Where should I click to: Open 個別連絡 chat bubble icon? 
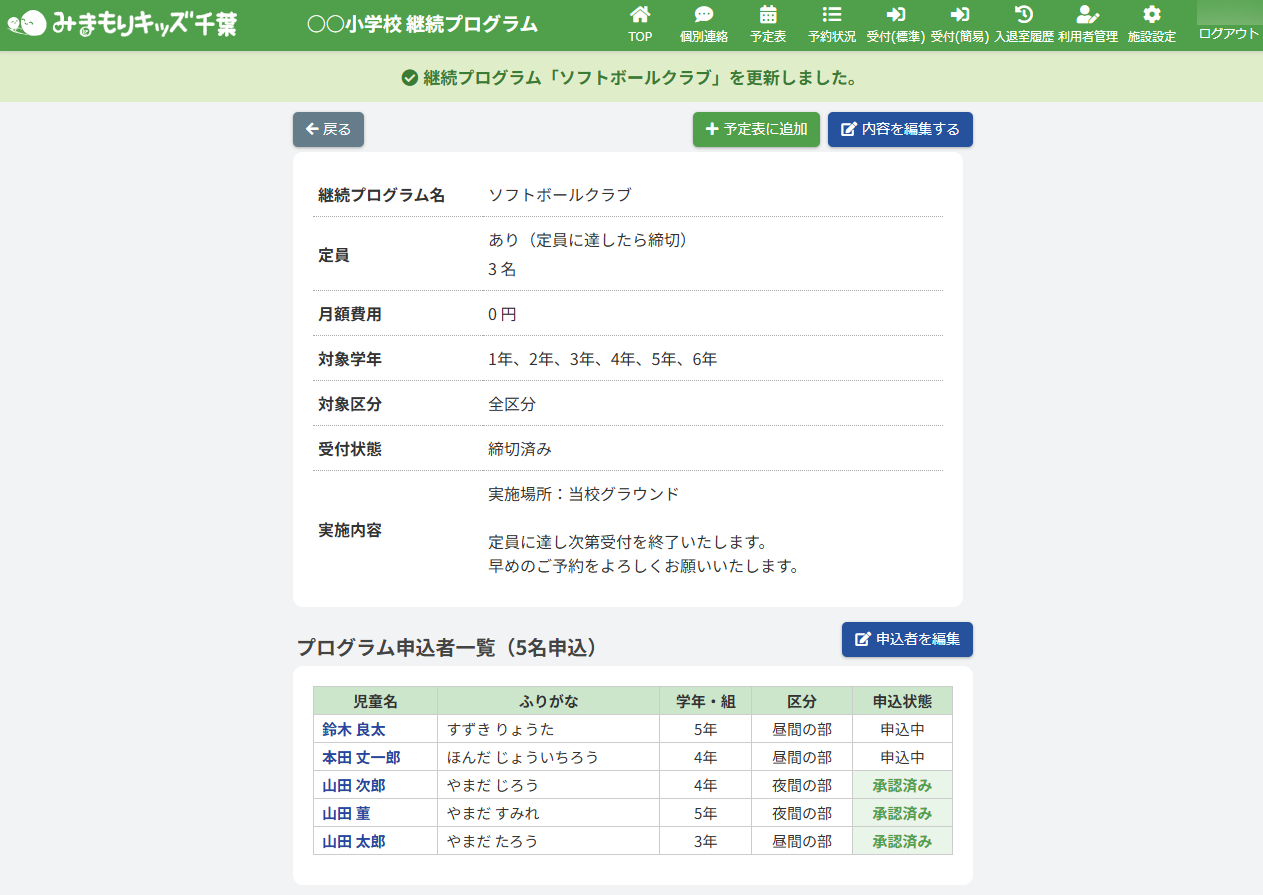(704, 15)
